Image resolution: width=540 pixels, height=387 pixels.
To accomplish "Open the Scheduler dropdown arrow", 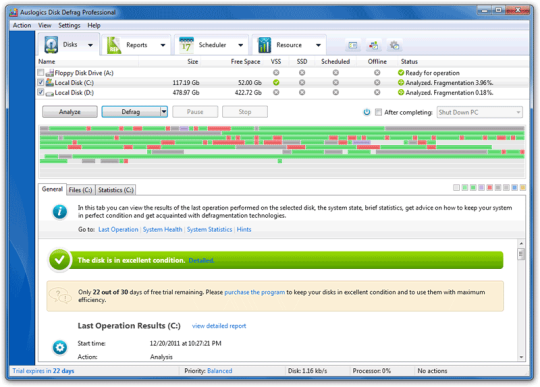I will pyautogui.click(x=241, y=45).
